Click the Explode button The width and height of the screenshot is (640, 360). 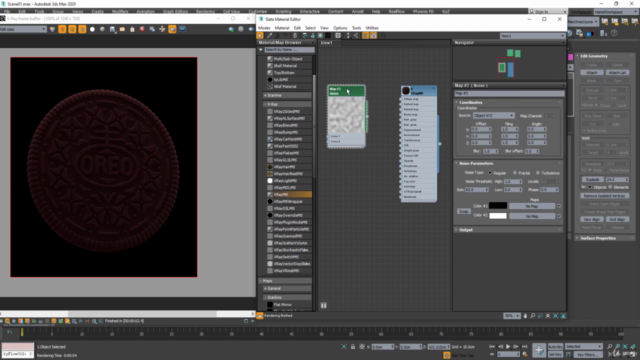[592, 180]
